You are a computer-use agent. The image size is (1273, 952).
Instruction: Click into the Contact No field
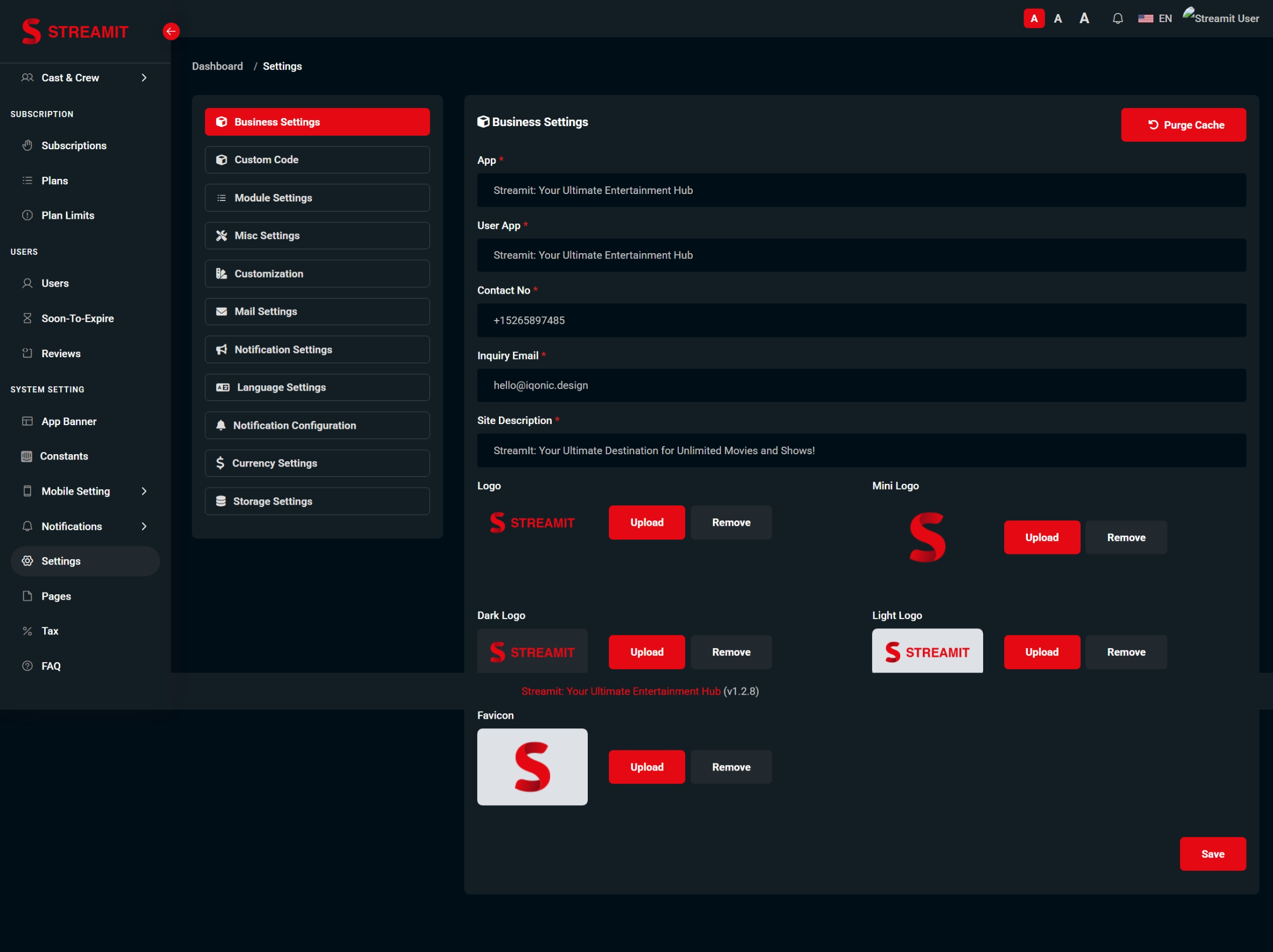pos(861,320)
